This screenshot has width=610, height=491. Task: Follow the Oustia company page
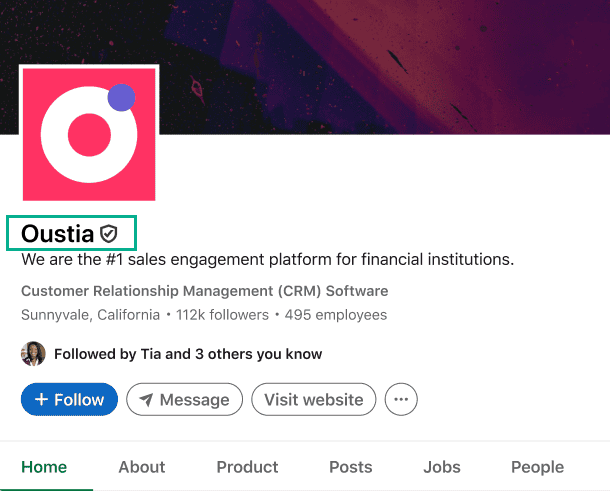coord(69,400)
